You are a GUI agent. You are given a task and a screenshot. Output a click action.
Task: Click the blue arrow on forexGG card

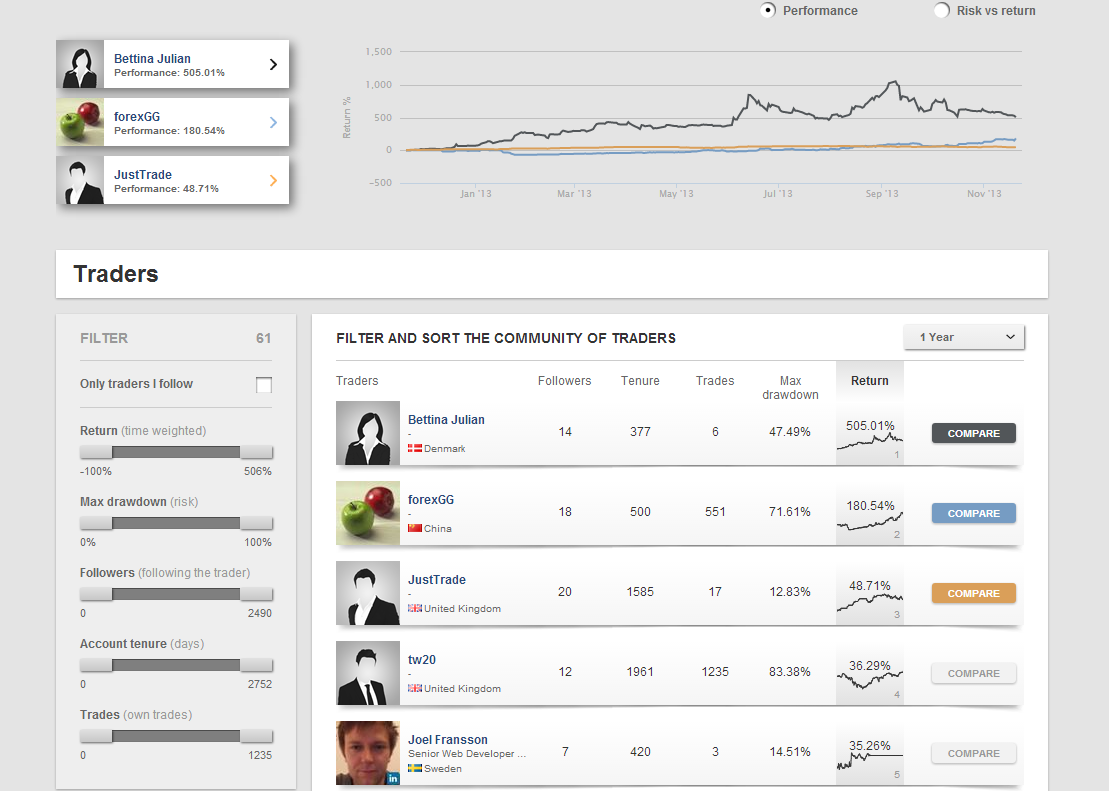(x=273, y=123)
